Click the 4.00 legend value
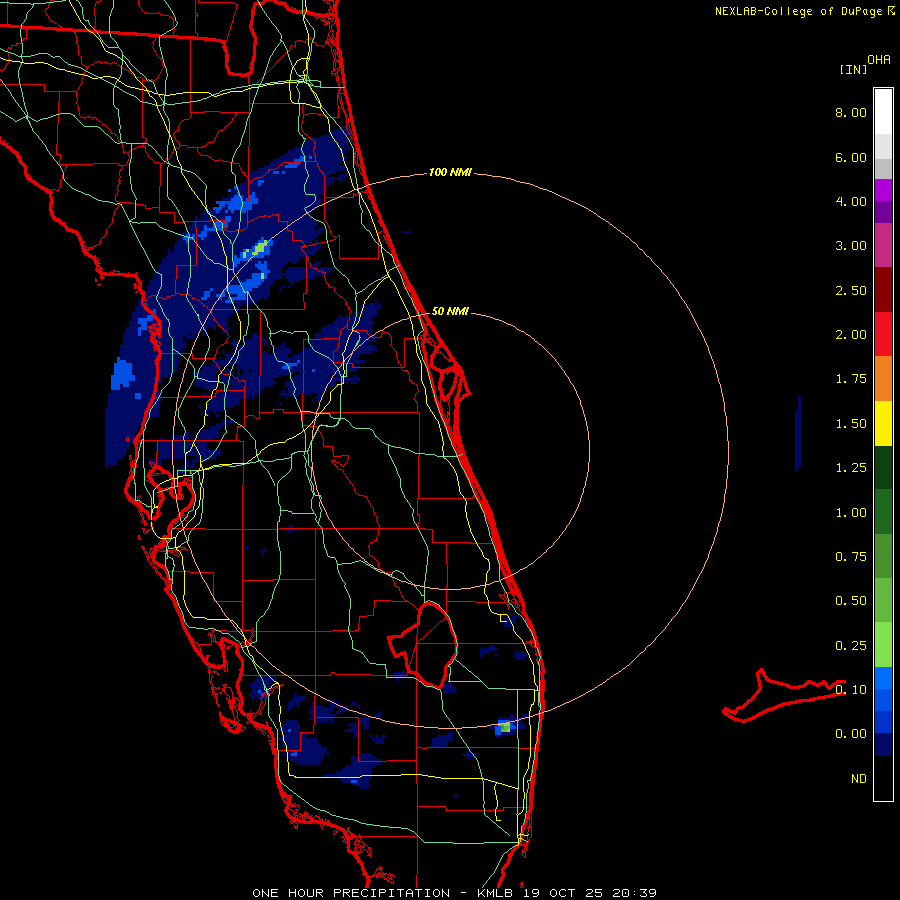The width and height of the screenshot is (900, 900). (851, 201)
